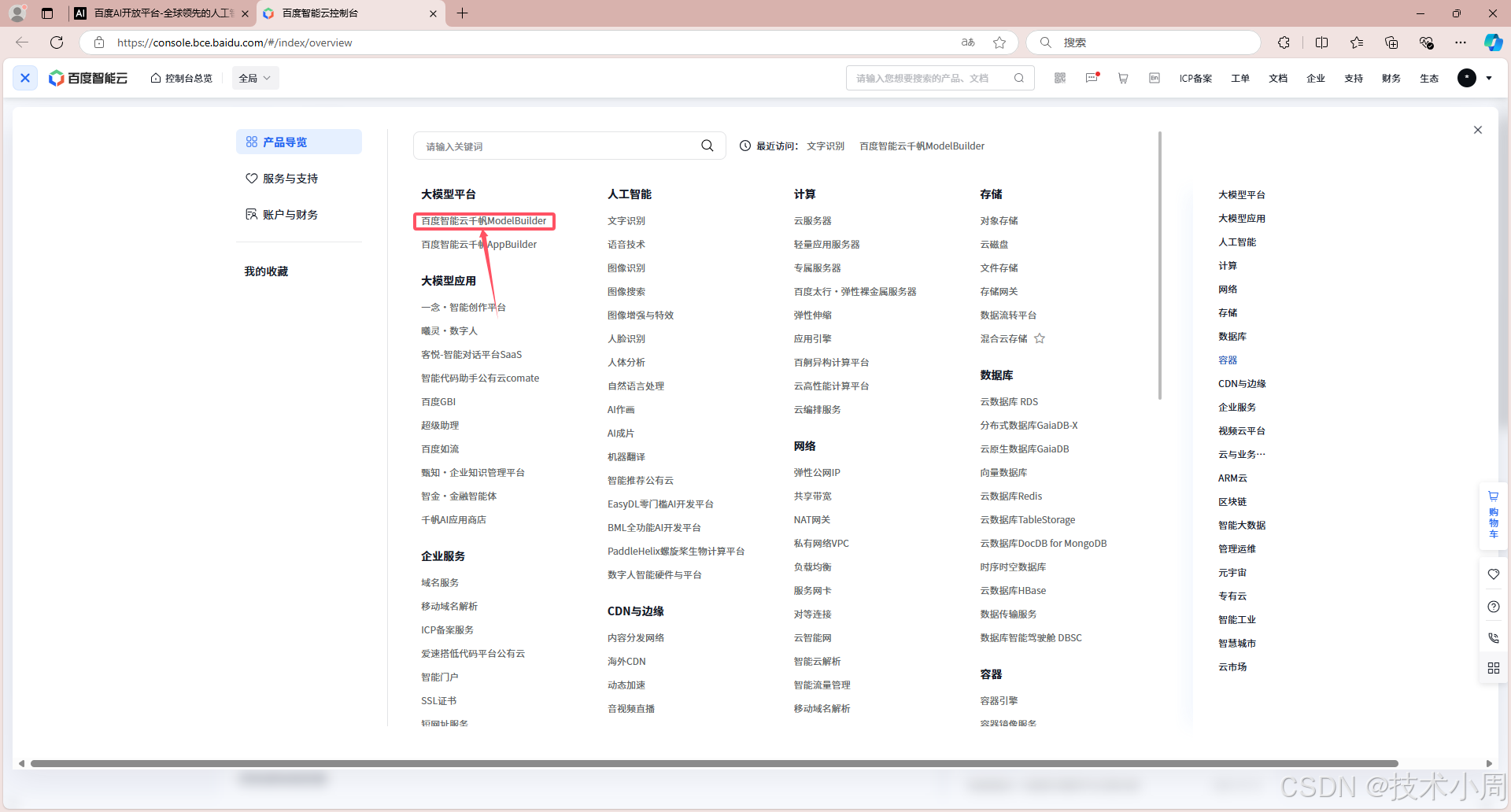
Task: Expand the 全局 region dropdown
Action: (x=255, y=78)
